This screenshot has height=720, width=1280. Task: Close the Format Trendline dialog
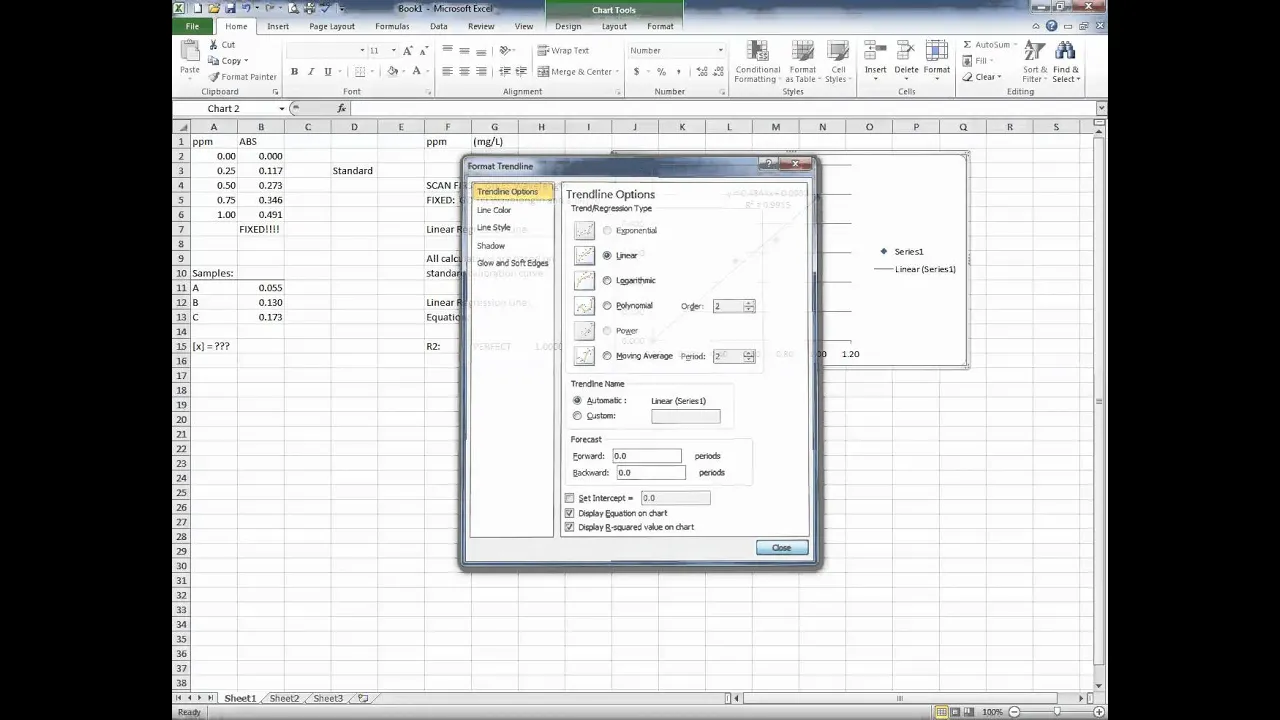(x=781, y=548)
